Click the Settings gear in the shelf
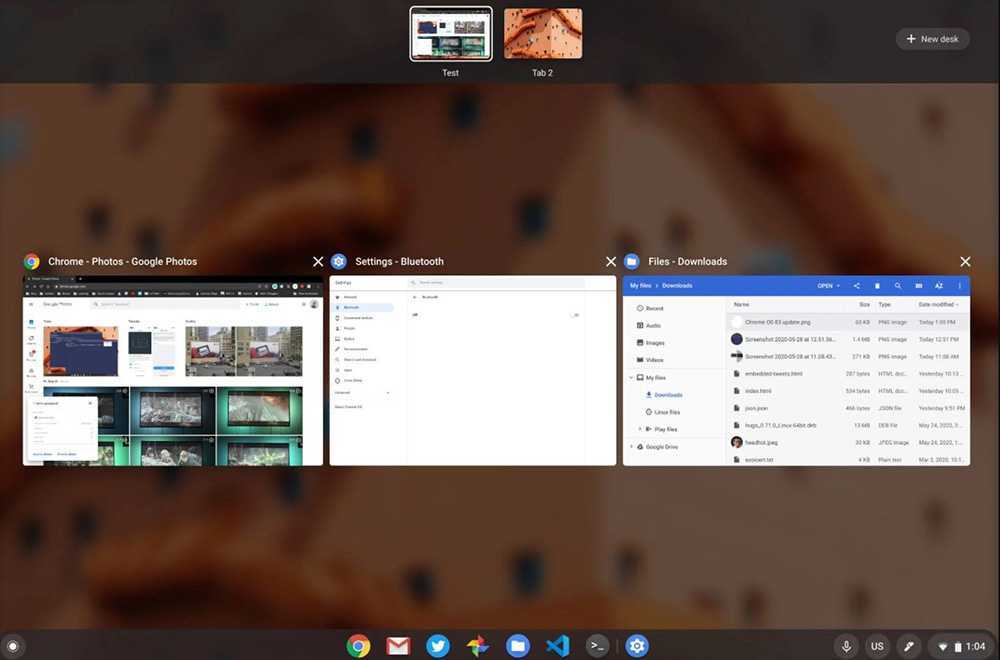The width and height of the screenshot is (1000, 660). click(637, 646)
